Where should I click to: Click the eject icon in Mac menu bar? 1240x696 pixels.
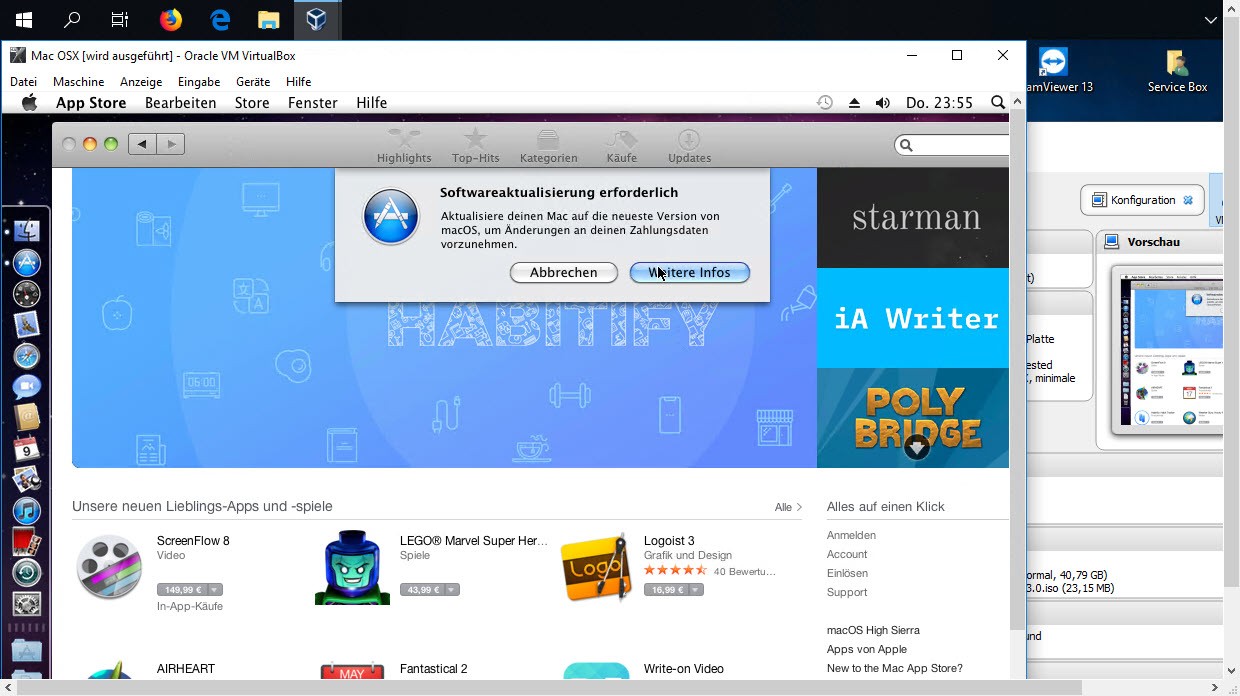[854, 103]
